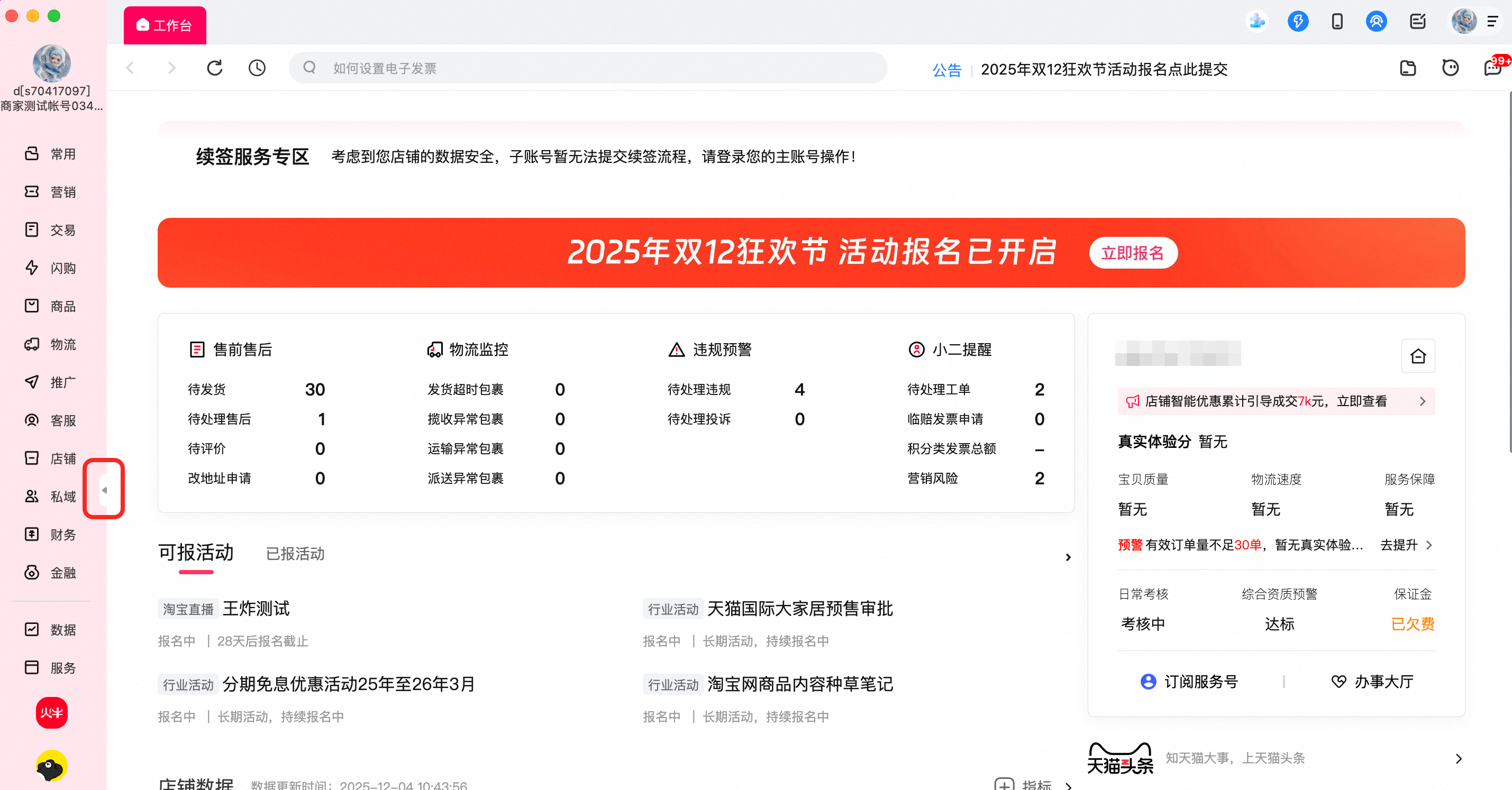Open the smiley face assistant icon
Image resolution: width=1512 pixels, height=790 pixels.
1451,68
